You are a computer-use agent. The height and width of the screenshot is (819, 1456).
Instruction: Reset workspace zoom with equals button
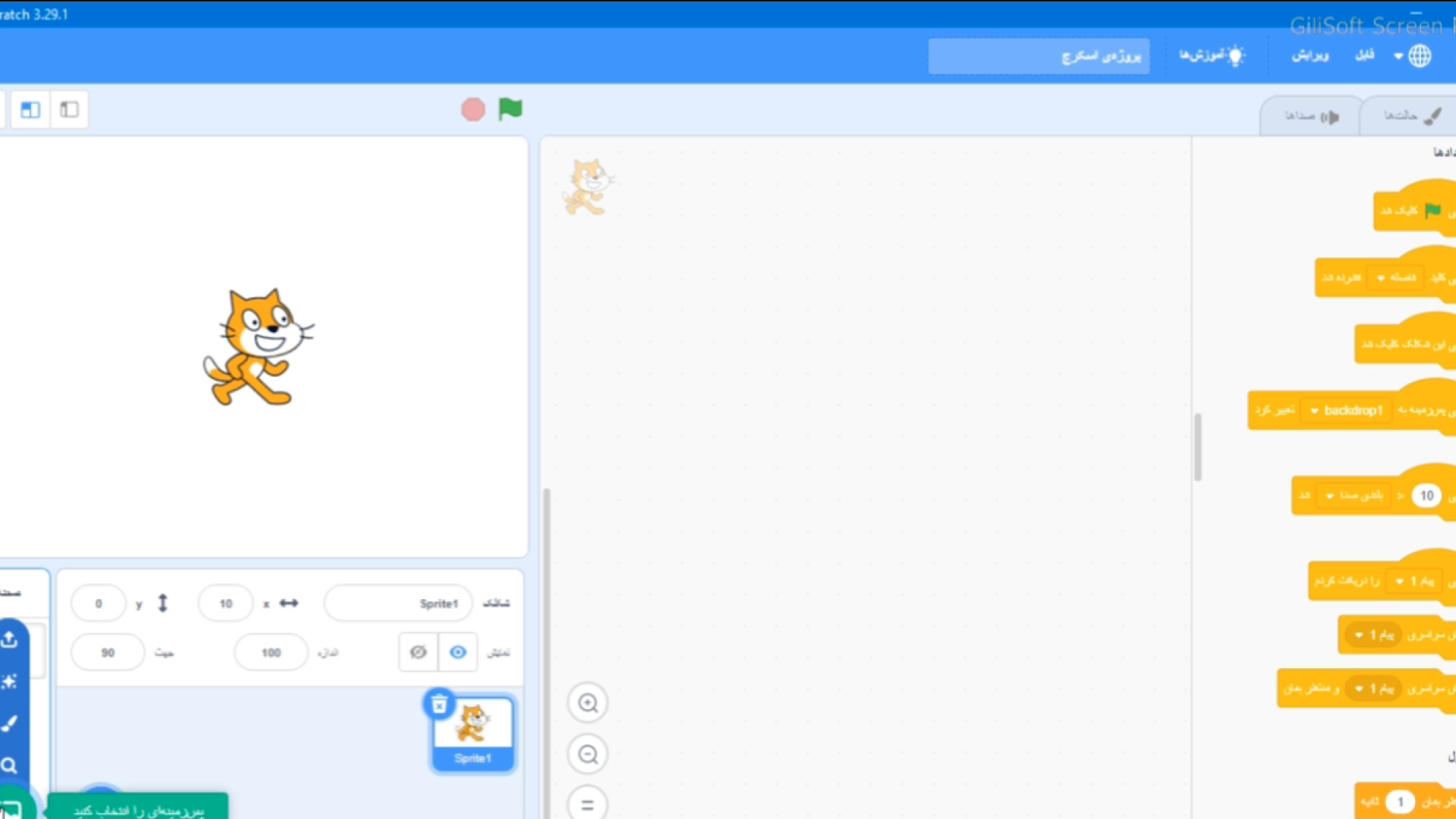point(588,805)
